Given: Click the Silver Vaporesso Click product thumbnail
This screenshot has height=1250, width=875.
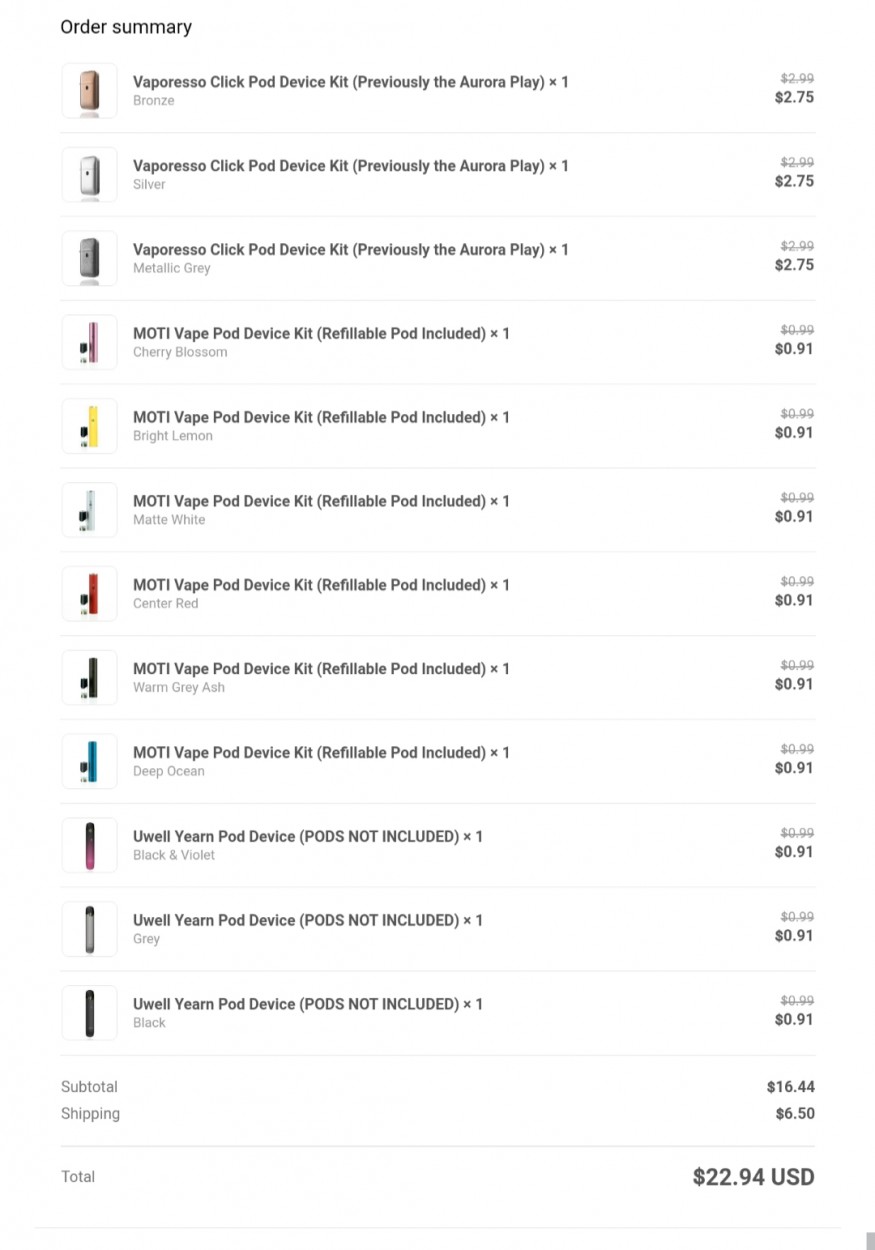Looking at the screenshot, I should (89, 175).
